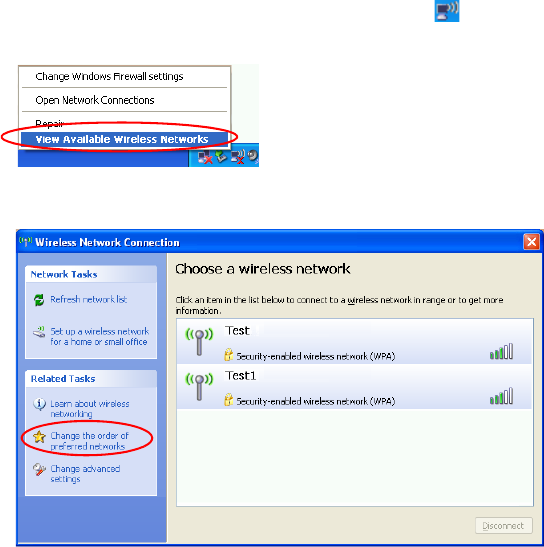Select View Available Wireless Networks menu item
This screenshot has height=547, width=544.
coord(124,140)
